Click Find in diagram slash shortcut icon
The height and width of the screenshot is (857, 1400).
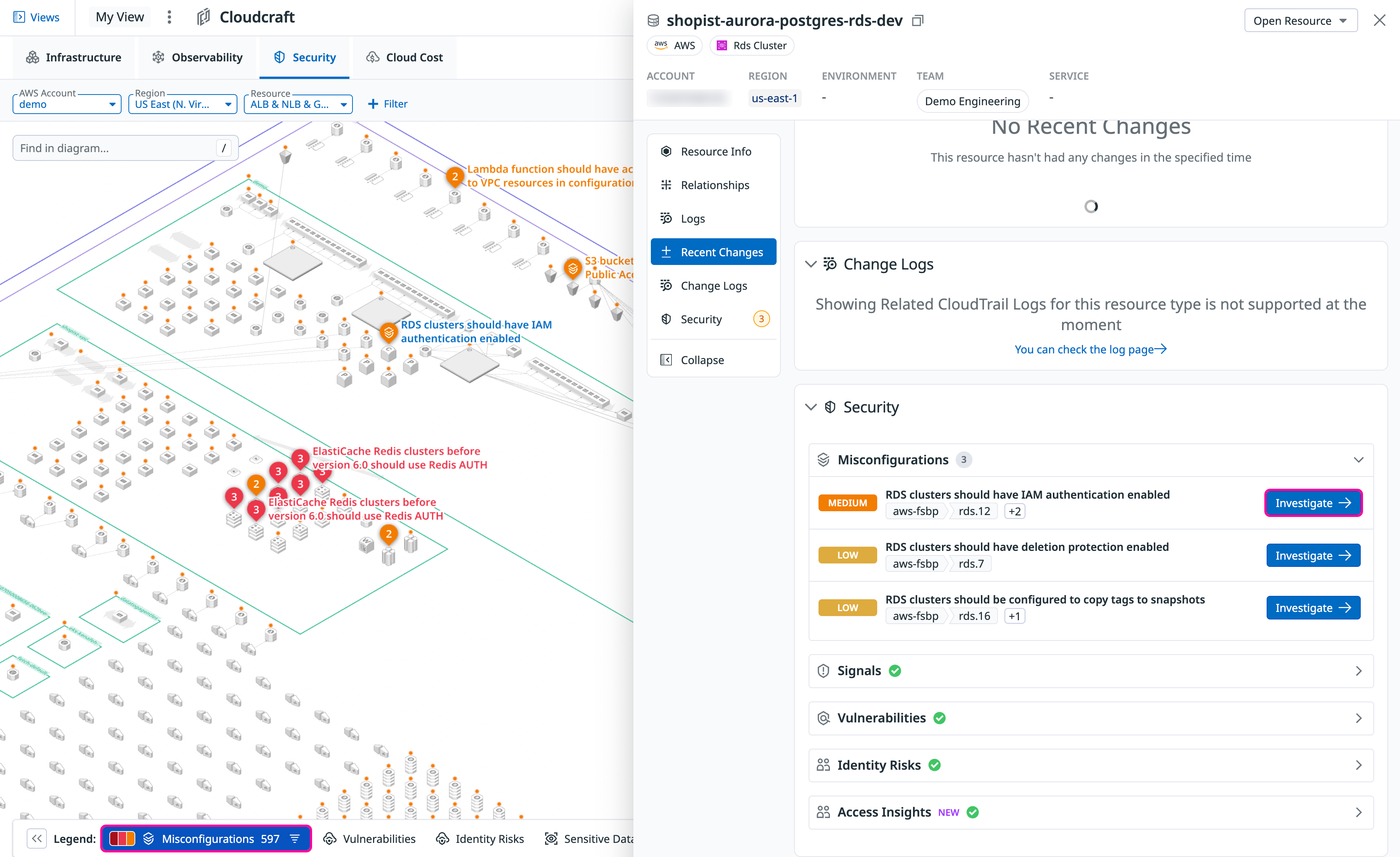[x=224, y=148]
